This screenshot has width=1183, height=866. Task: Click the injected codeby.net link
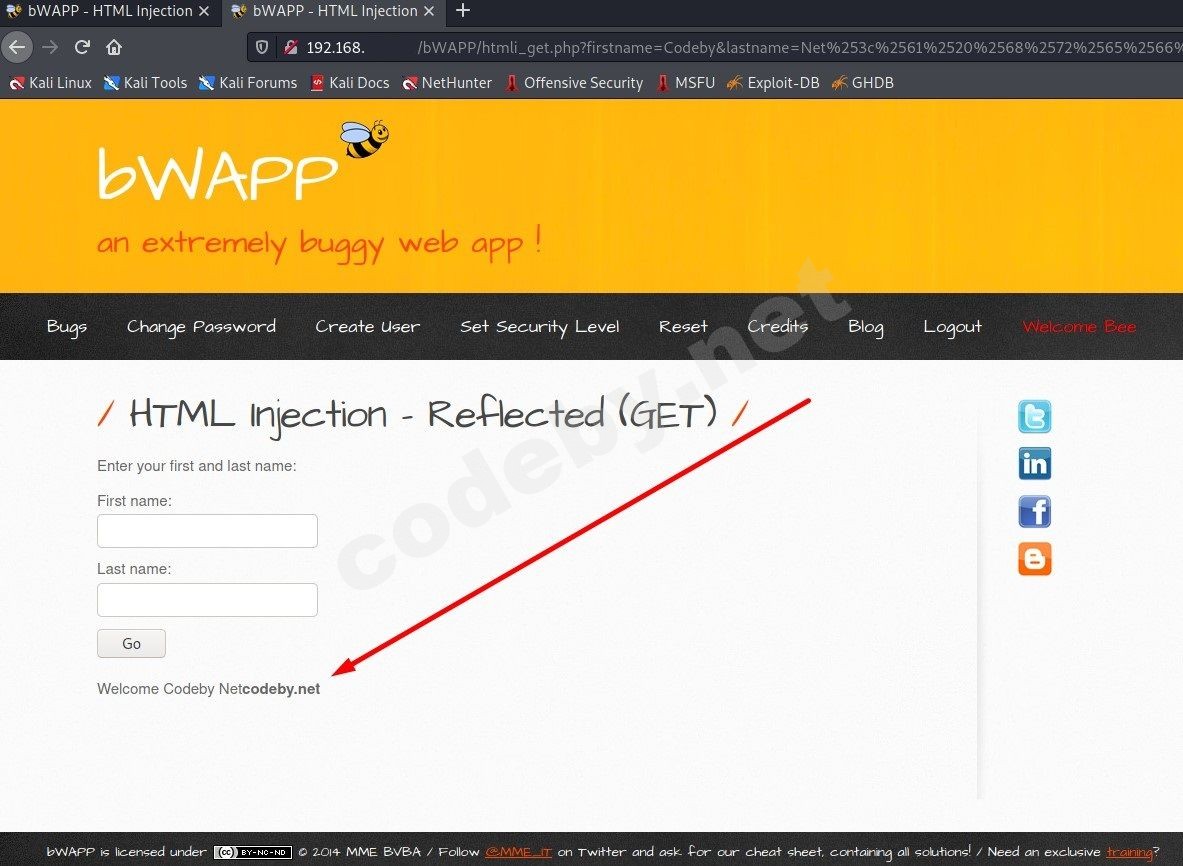tap(281, 689)
